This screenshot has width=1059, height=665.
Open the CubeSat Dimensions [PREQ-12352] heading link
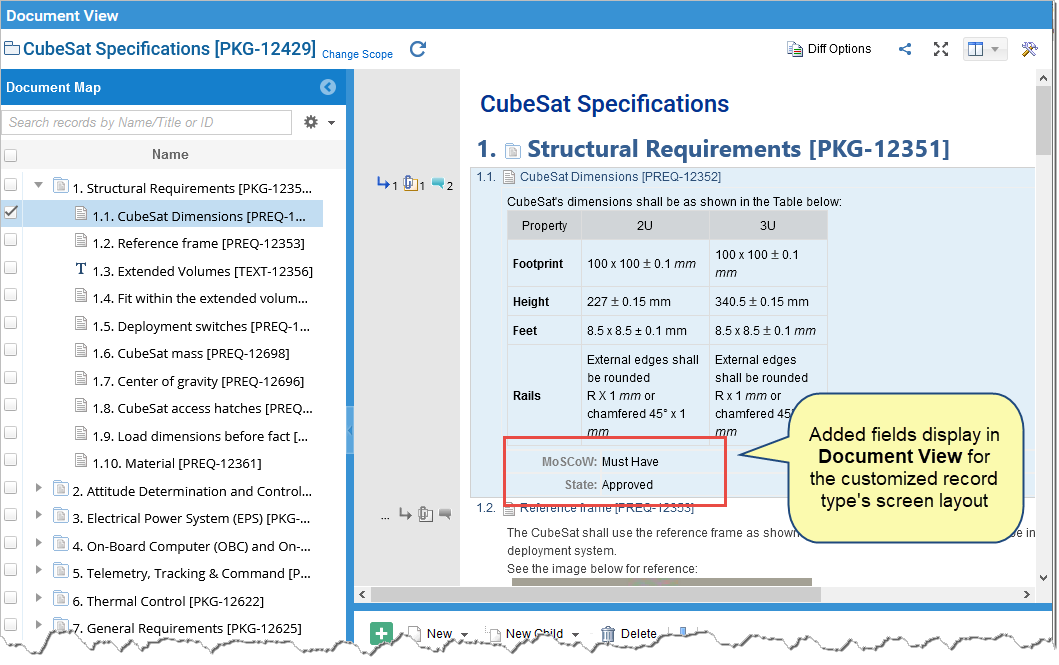click(x=620, y=177)
